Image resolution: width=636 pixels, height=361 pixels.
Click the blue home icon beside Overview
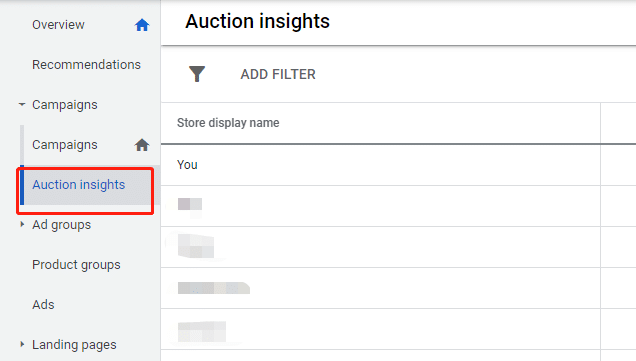pos(142,25)
